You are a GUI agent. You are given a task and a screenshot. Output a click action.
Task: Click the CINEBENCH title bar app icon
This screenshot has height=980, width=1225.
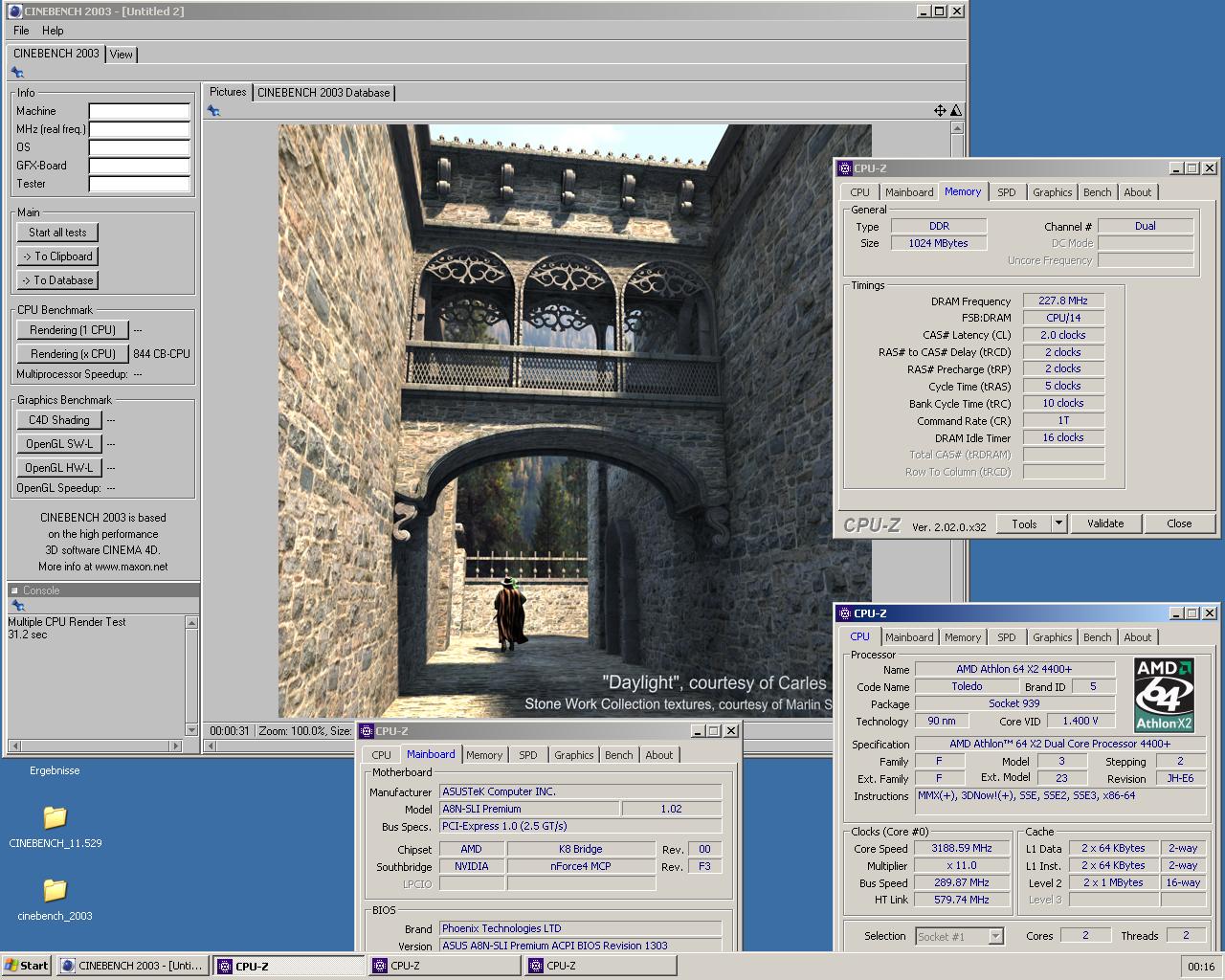click(15, 11)
